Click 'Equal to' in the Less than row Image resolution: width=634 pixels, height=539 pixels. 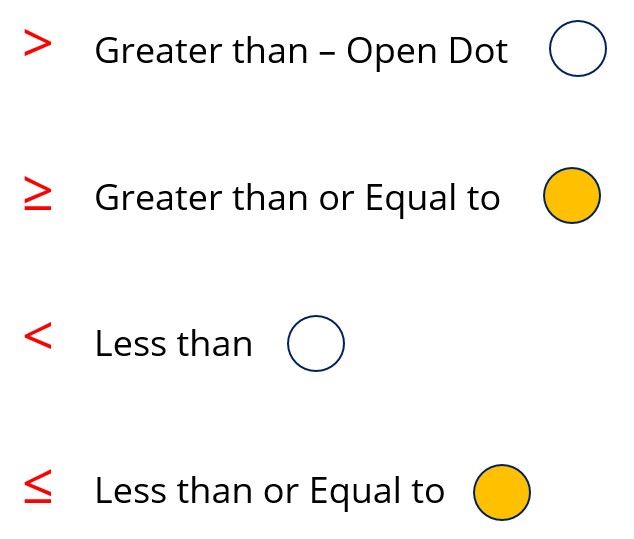(x=377, y=491)
